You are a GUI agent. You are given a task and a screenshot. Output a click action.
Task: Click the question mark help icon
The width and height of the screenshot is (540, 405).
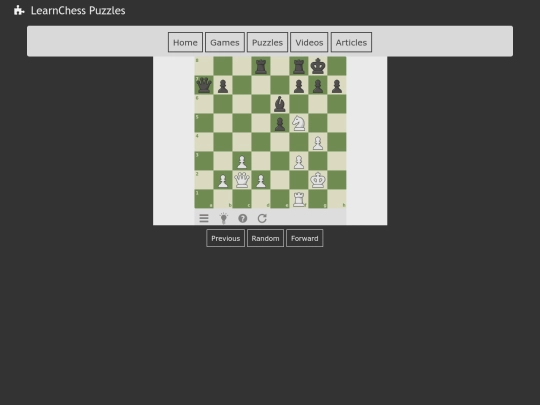coord(242,218)
